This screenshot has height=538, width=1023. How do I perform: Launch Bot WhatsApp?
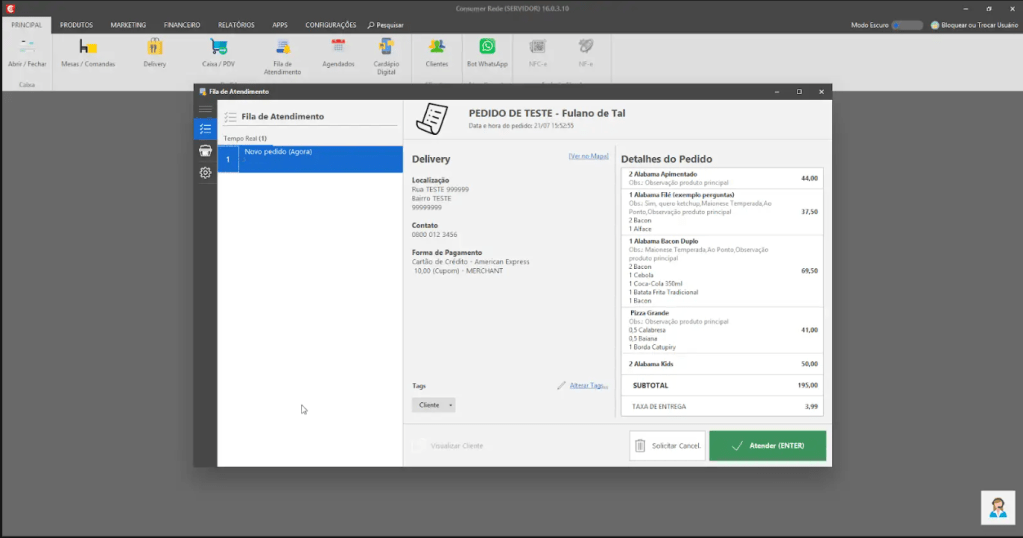[x=487, y=53]
